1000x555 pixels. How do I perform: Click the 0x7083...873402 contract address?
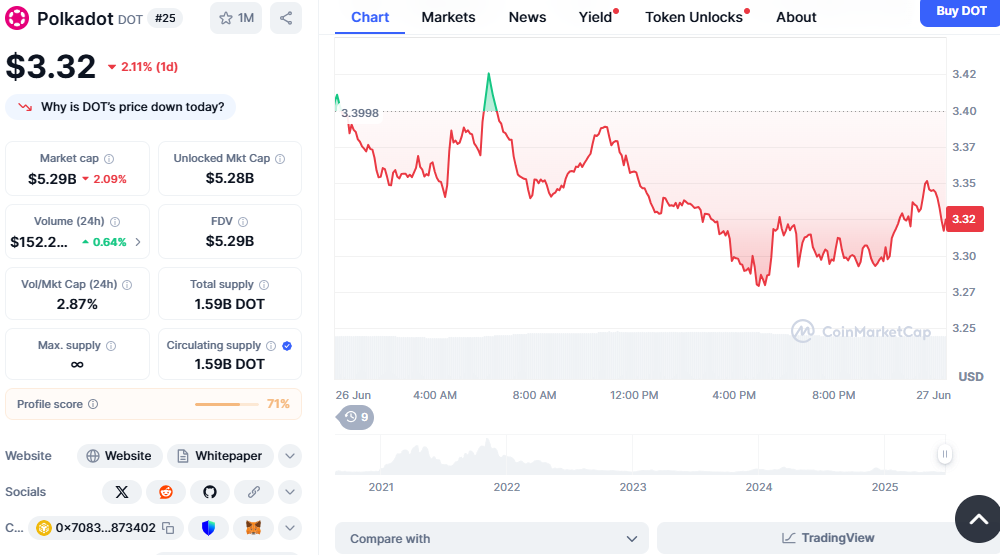pyautogui.click(x=105, y=528)
